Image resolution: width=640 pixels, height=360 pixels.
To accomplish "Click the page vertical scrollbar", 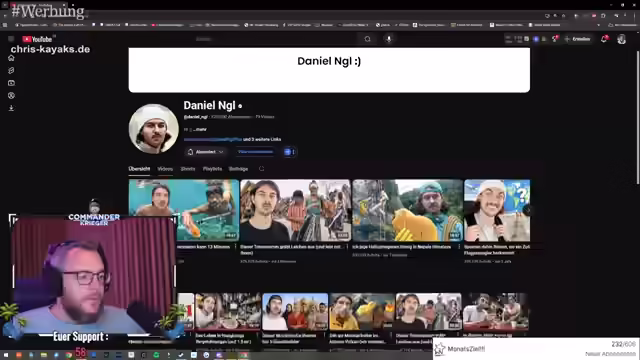I will click(637, 118).
